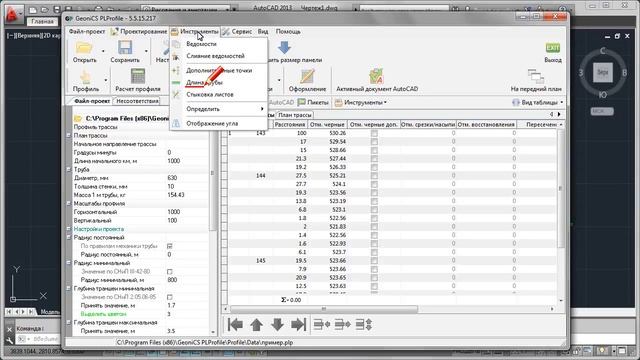Click the Открыть folder icon
This screenshot has width=640, height=360.
84,48
